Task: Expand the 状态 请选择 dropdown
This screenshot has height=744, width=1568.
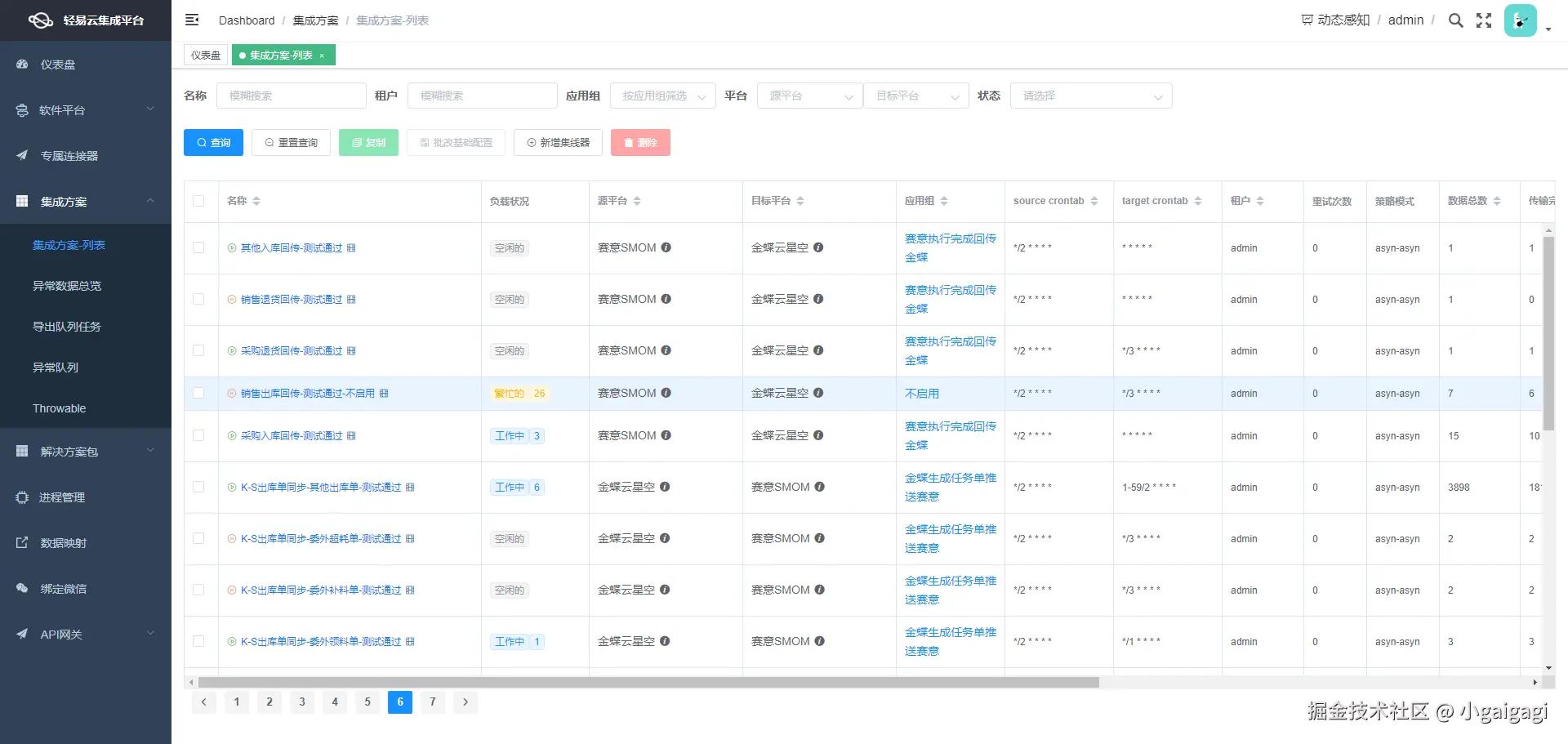Action: coord(1091,96)
